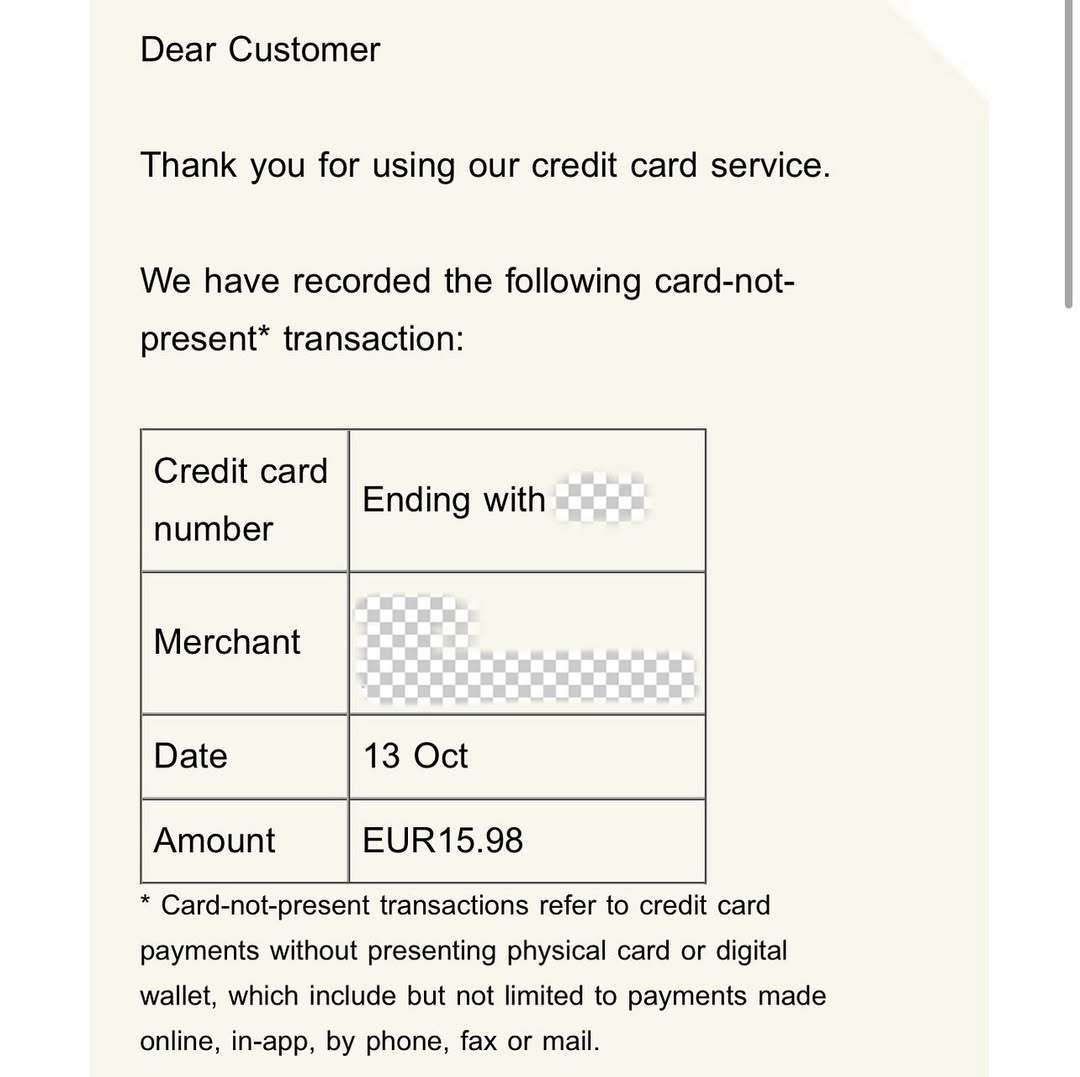The height and width of the screenshot is (1077, 1080).
Task: Click the "Dear Customer" greeting
Action: coord(260,49)
